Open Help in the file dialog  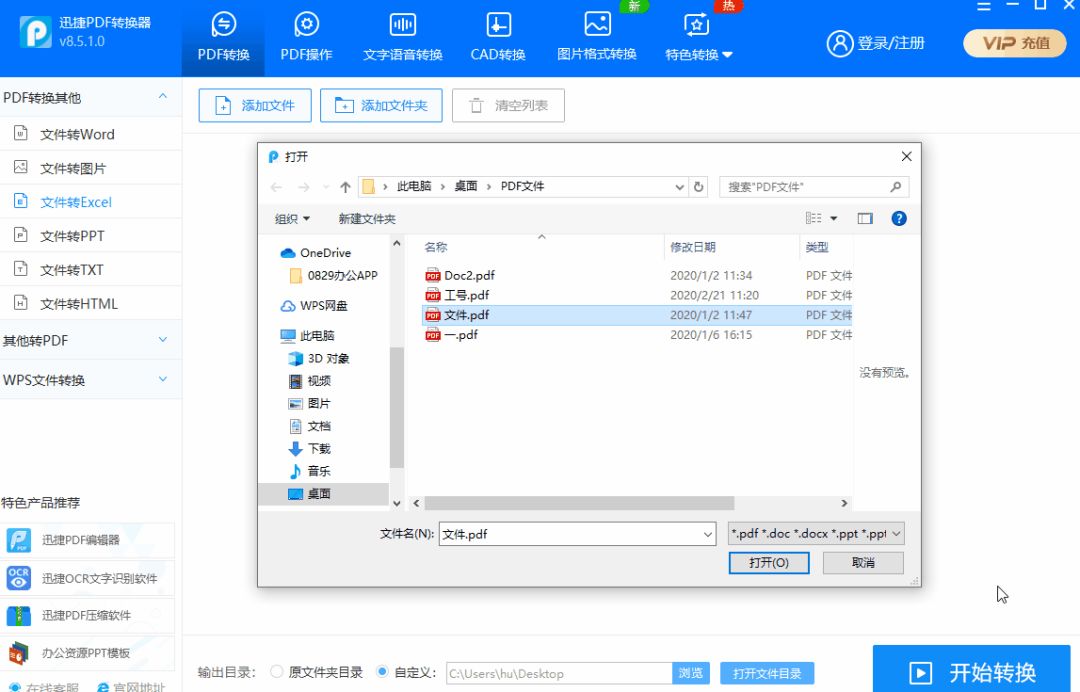898,218
